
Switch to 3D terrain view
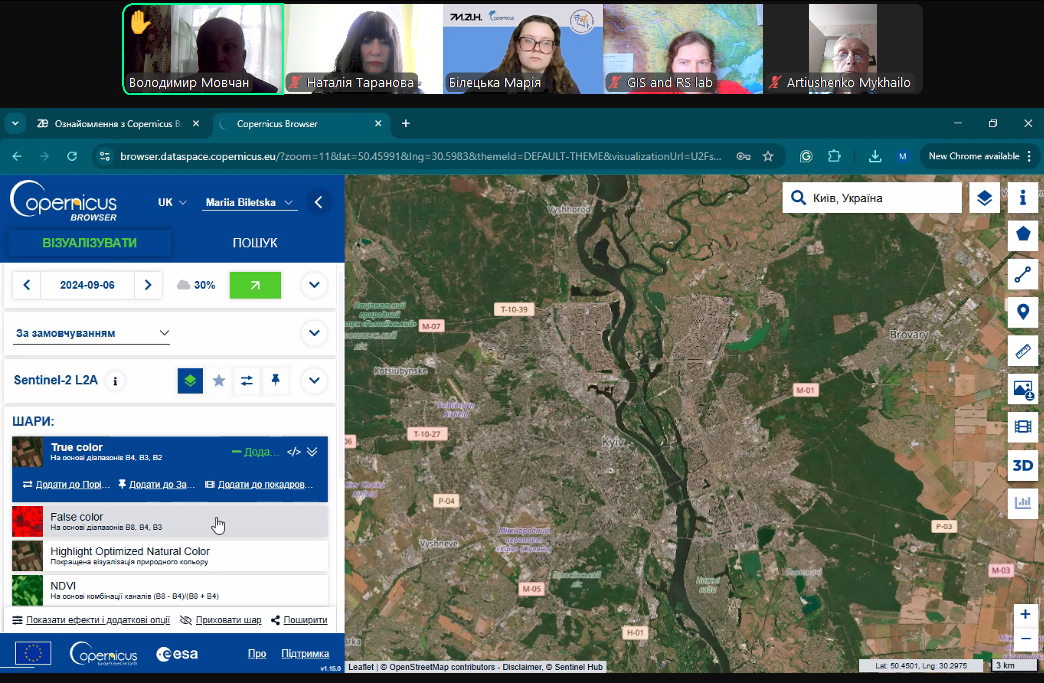[1022, 465]
